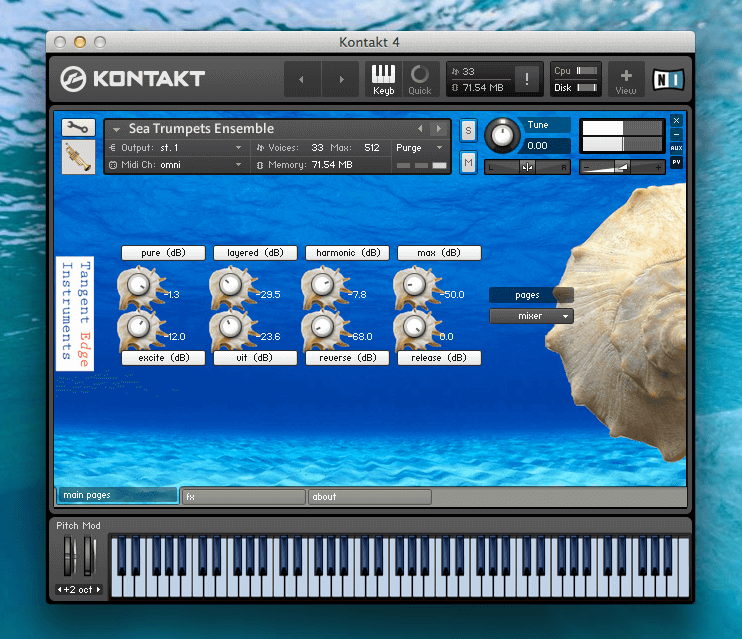Click the pure shell knob at -1.3

(x=138, y=285)
